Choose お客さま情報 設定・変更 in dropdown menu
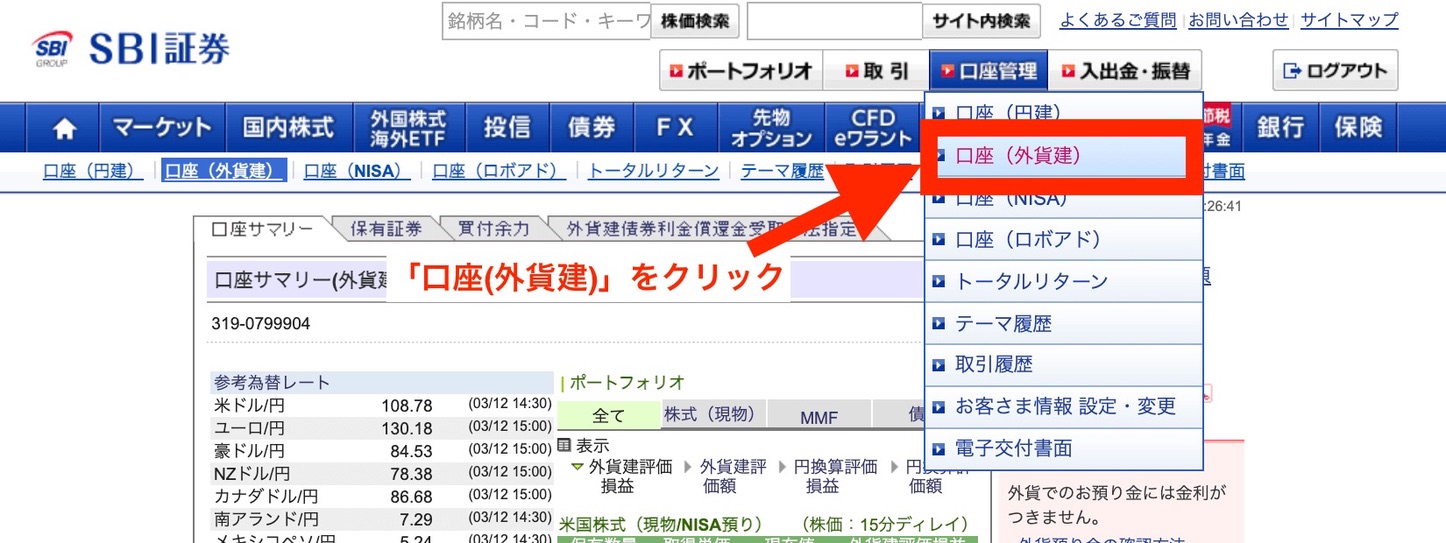Viewport: 1446px width, 543px height. (1064, 407)
